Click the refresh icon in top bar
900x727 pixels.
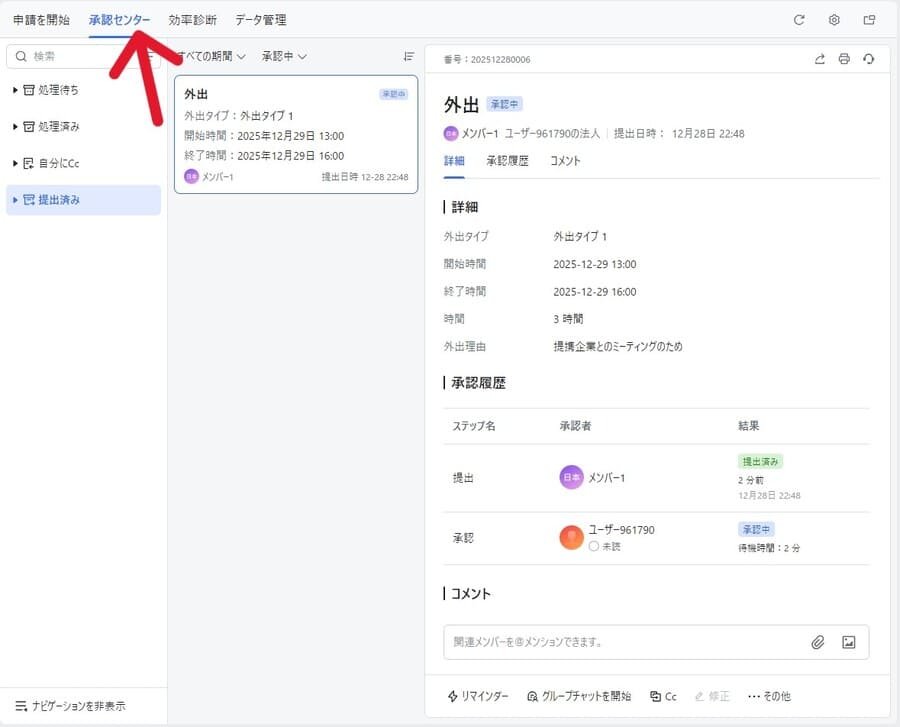click(799, 20)
